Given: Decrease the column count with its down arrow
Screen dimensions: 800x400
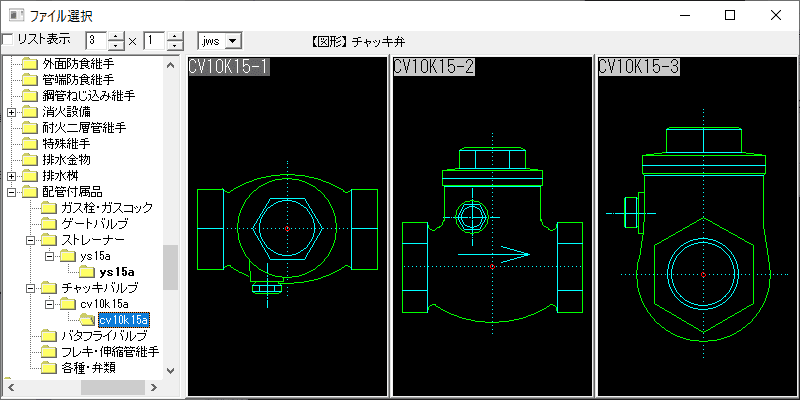Looking at the screenshot, I should 117,45.
